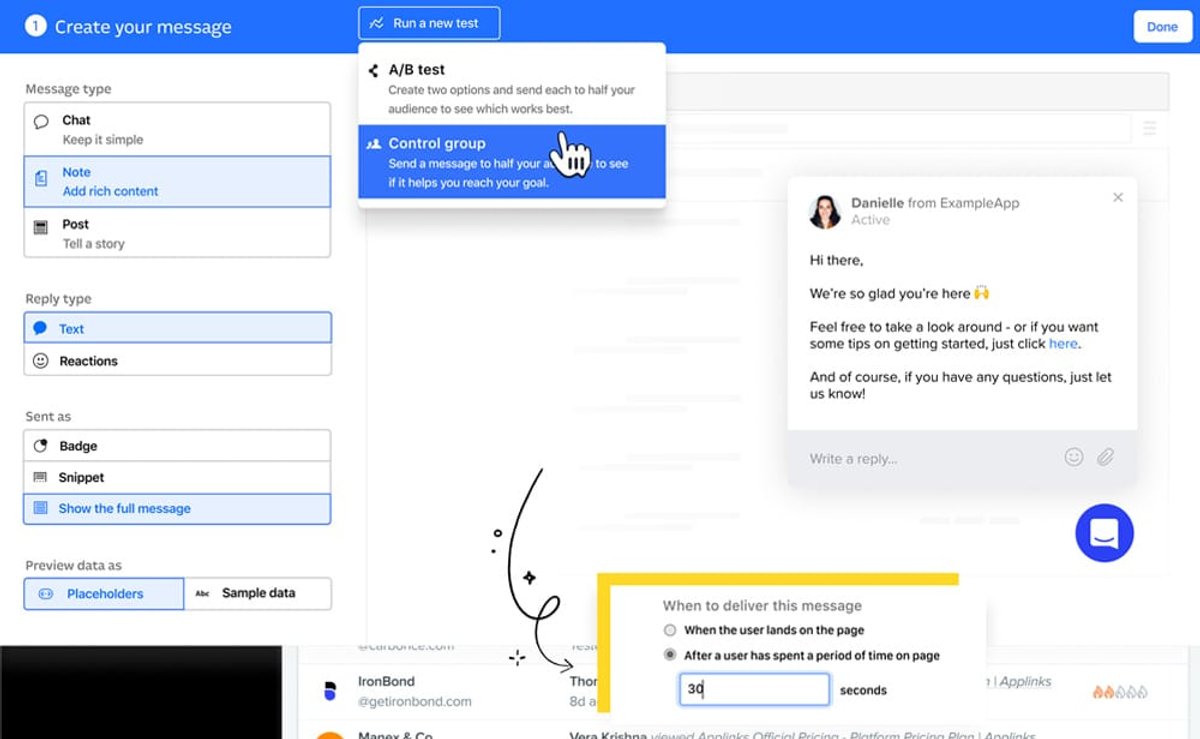The height and width of the screenshot is (739, 1200).
Task: Select the Reactions reply type
Action: pyautogui.click(x=177, y=361)
